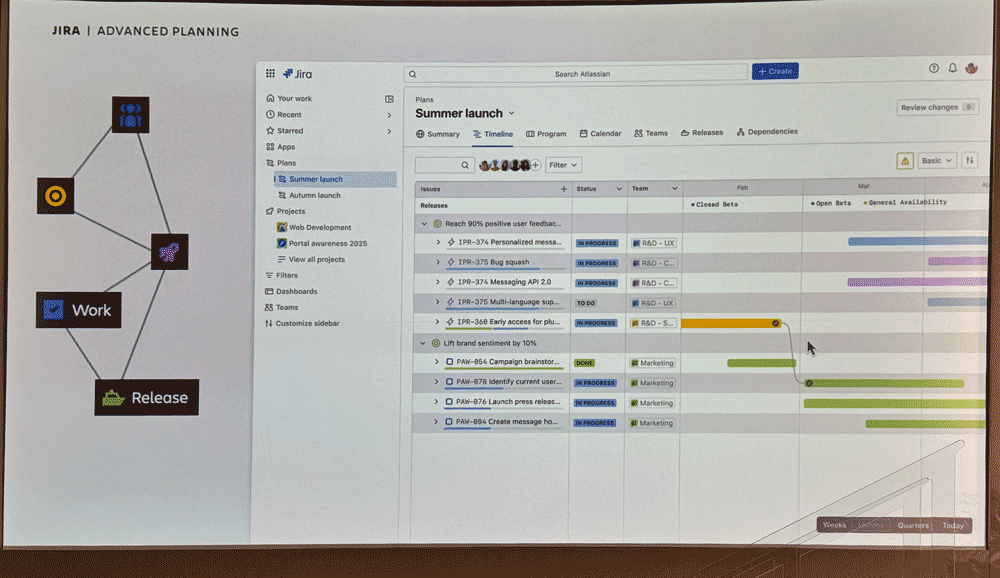
Task: Expand the IPR-375 Bug squash row
Action: pyautogui.click(x=438, y=263)
